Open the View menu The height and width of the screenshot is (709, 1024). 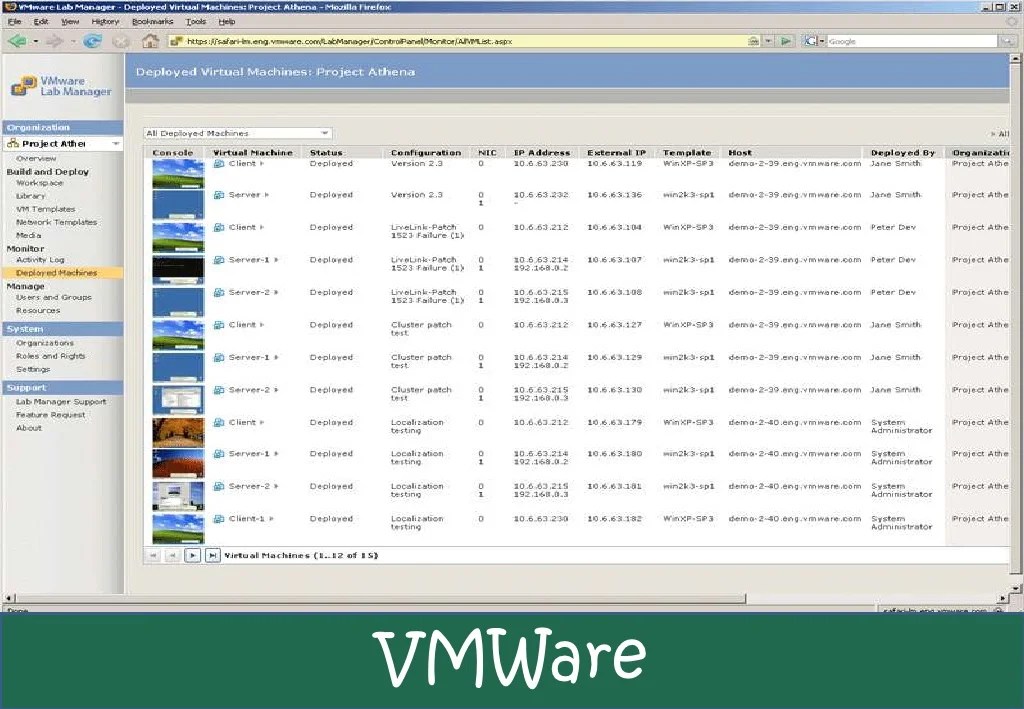(x=70, y=22)
